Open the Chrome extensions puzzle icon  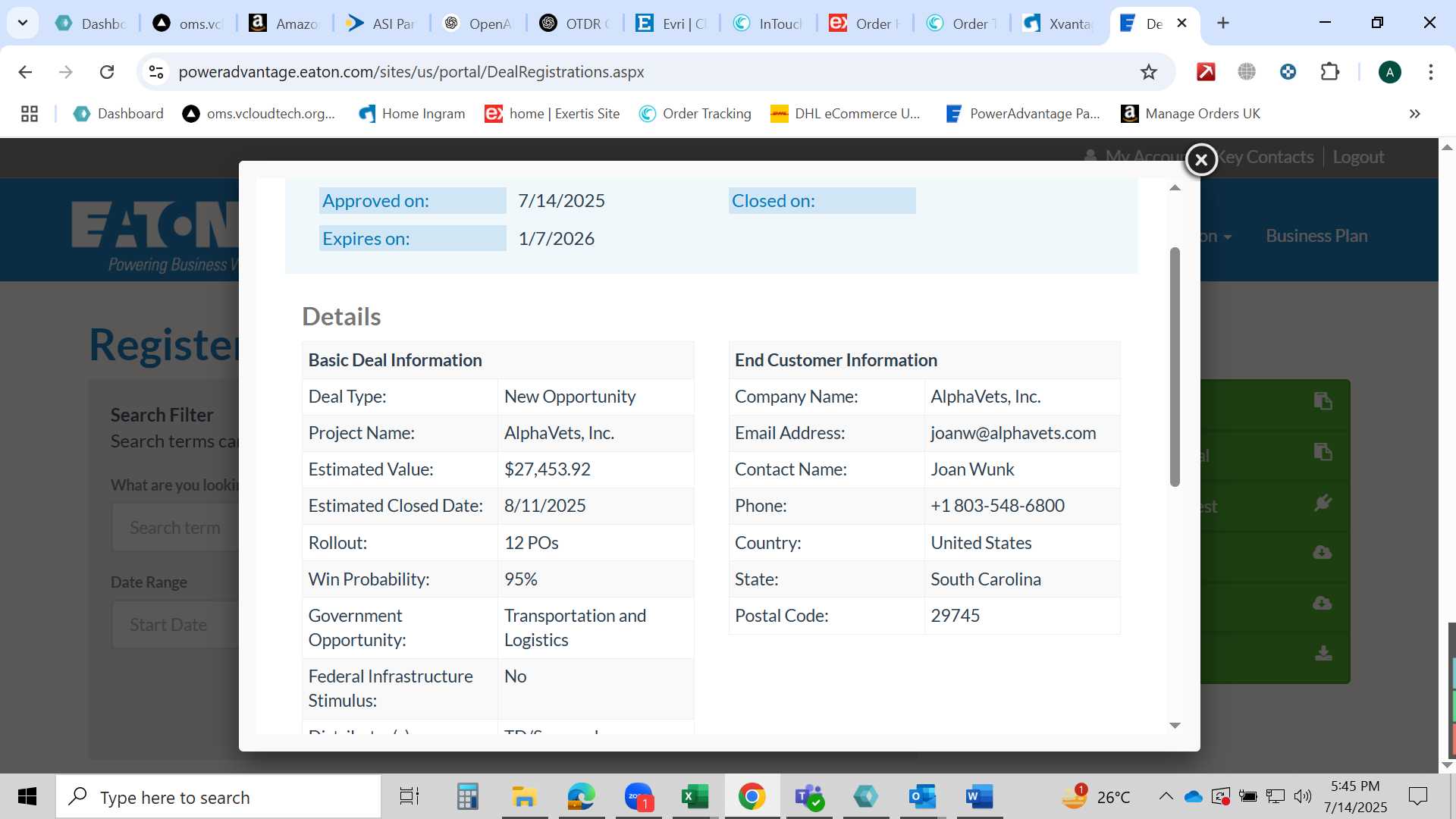(1329, 72)
